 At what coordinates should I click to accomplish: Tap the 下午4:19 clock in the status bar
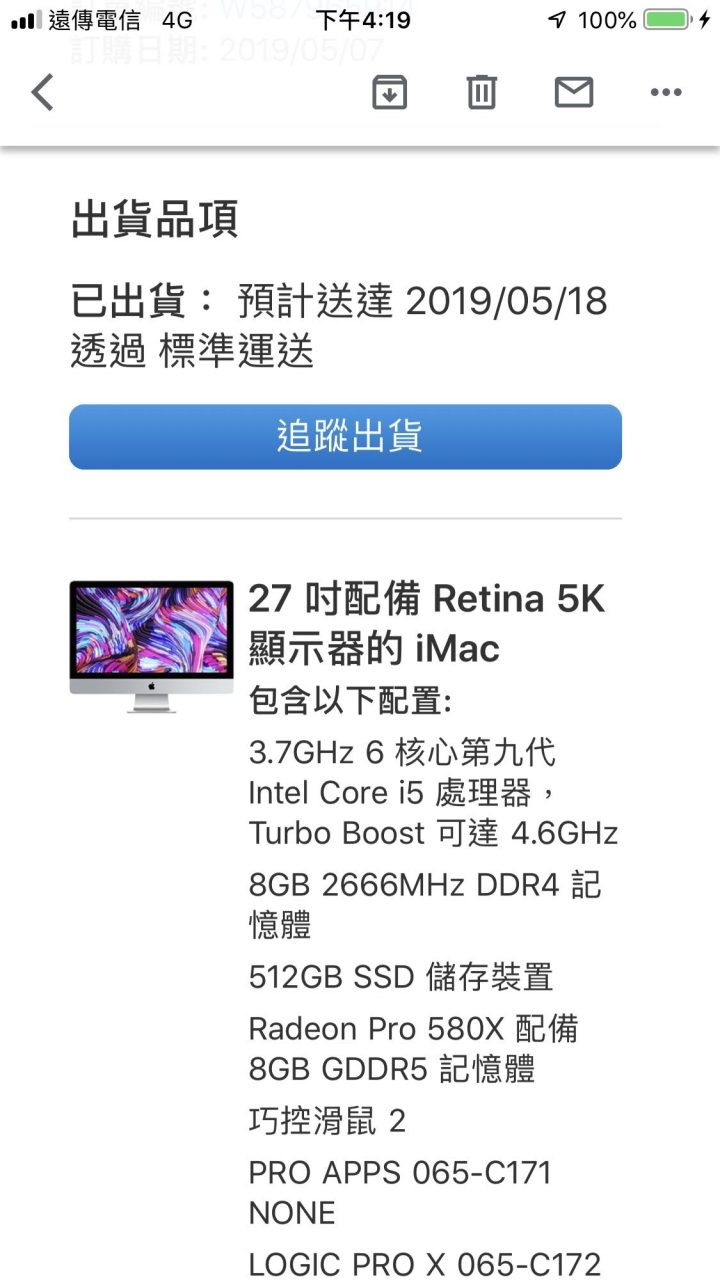(x=363, y=20)
